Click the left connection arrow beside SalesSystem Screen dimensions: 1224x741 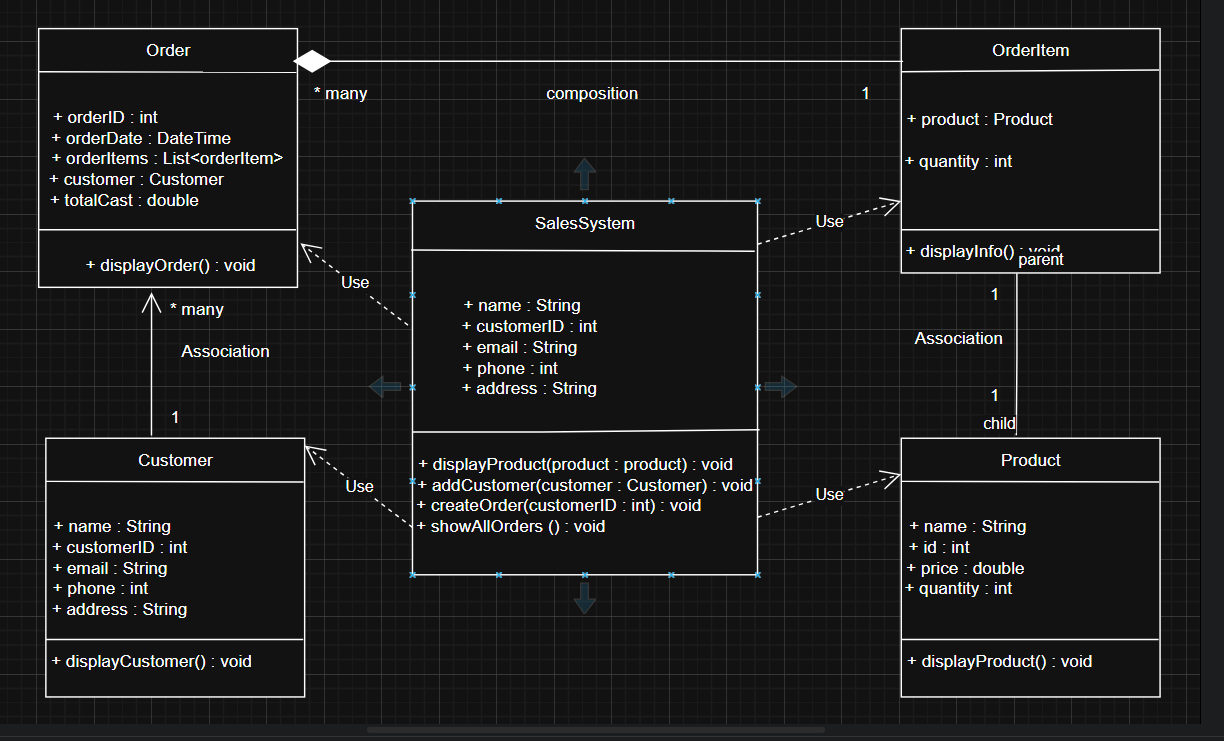[x=385, y=386]
